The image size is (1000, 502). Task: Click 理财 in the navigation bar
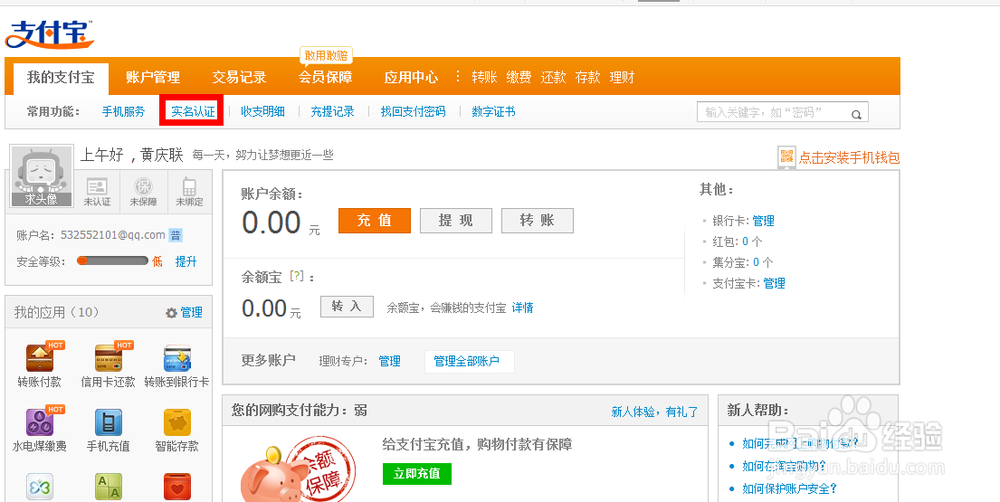622,78
